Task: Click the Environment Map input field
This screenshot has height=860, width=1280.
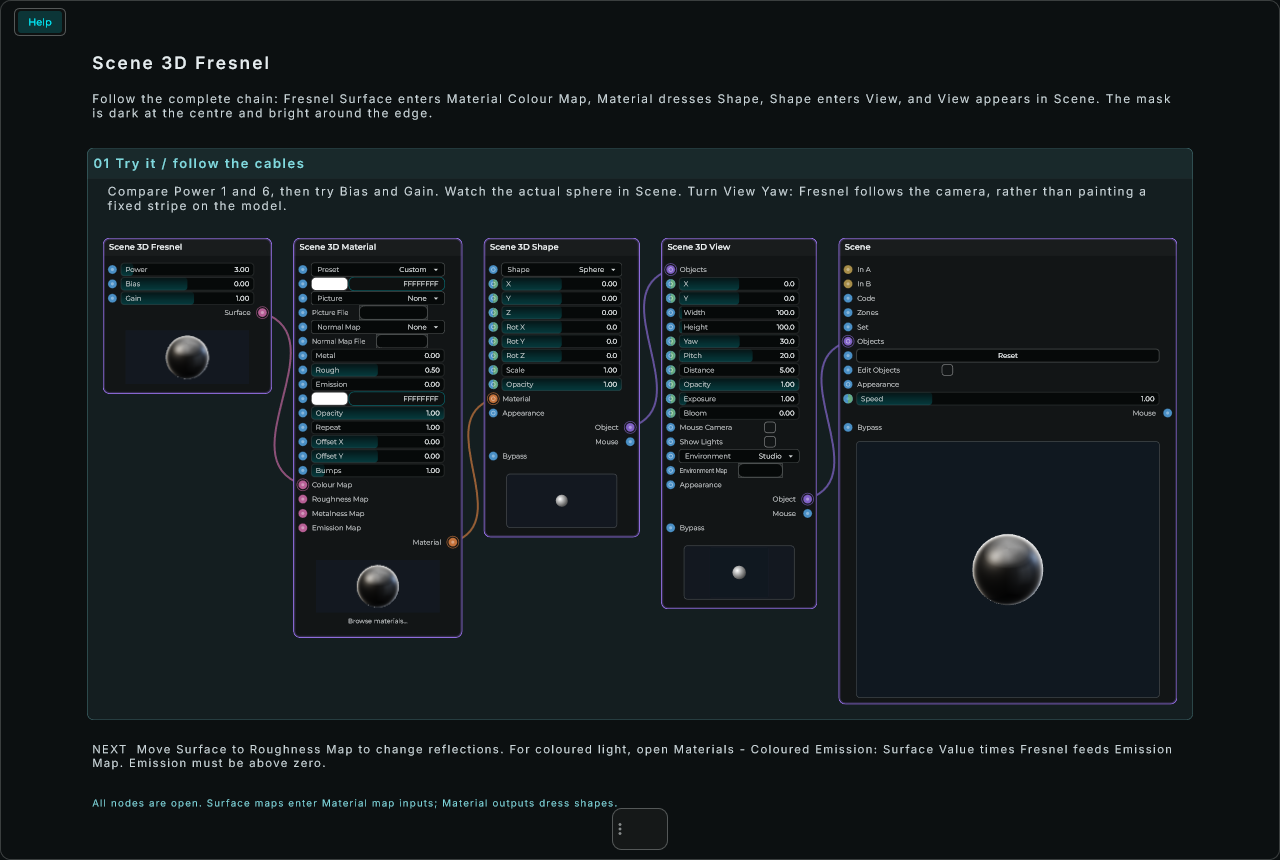Action: pos(760,470)
